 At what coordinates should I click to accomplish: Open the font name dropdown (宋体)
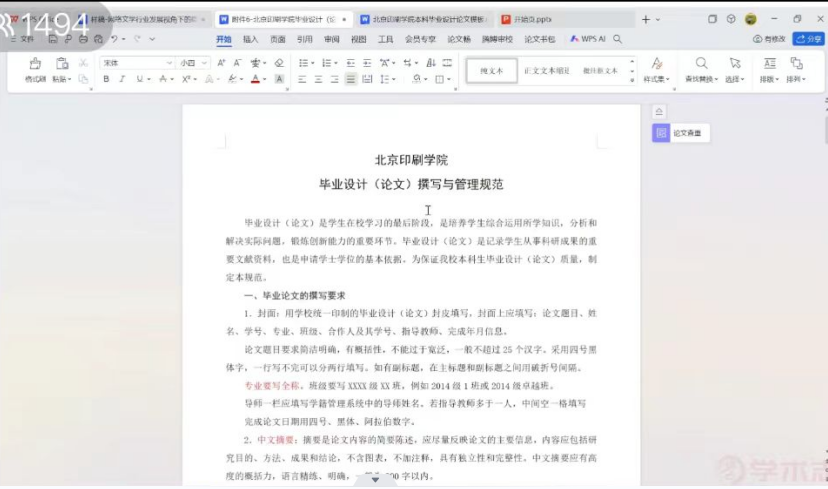[x=136, y=62]
